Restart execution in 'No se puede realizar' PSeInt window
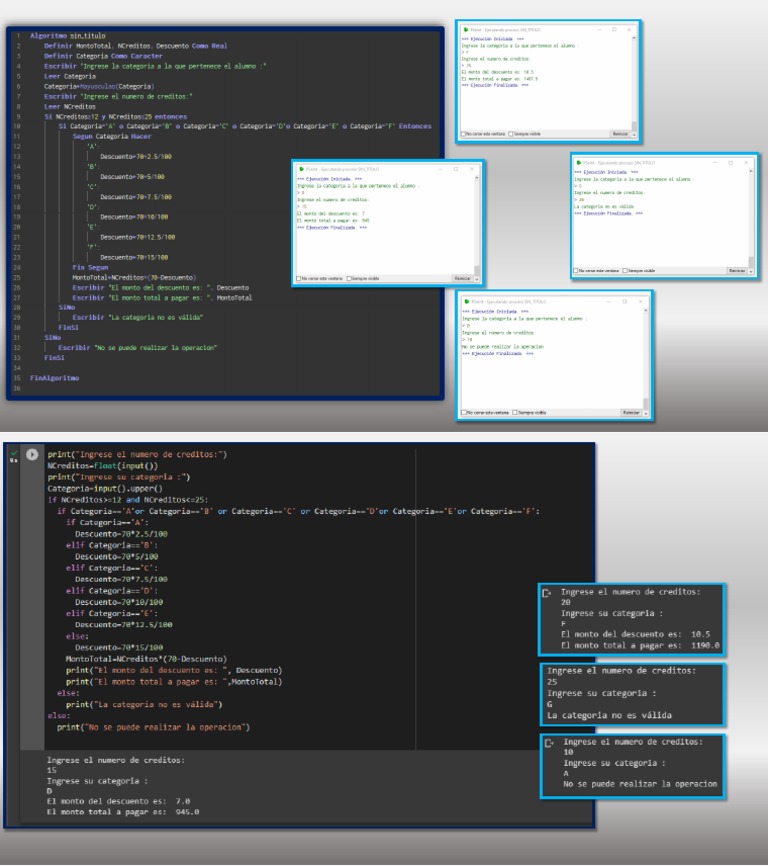The height and width of the screenshot is (866, 768). pyautogui.click(x=631, y=413)
